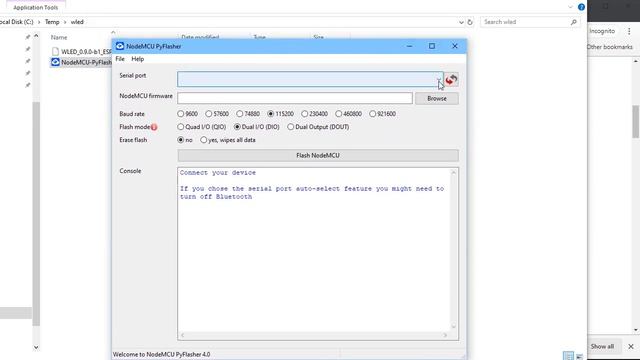Click wled folder in breadcrumb

tap(77, 22)
